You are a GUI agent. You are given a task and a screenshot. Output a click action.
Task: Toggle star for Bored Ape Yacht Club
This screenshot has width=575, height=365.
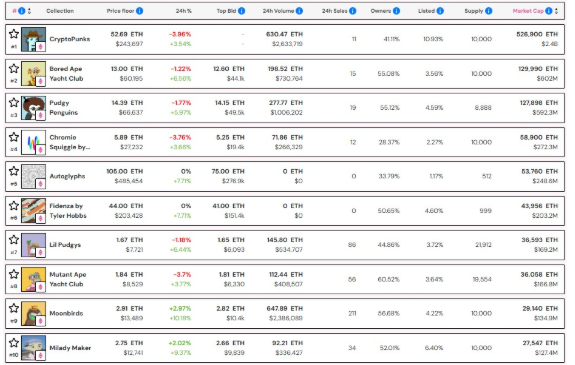14,68
